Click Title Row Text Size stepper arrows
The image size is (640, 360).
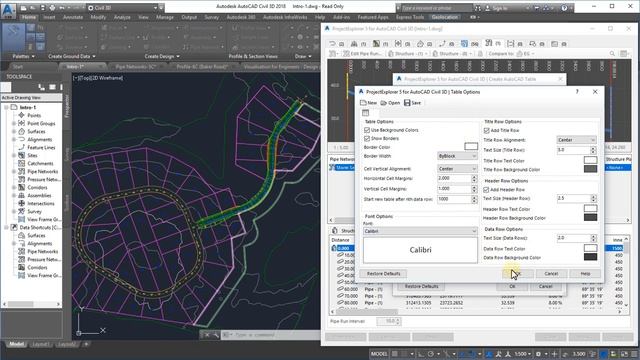(x=593, y=150)
